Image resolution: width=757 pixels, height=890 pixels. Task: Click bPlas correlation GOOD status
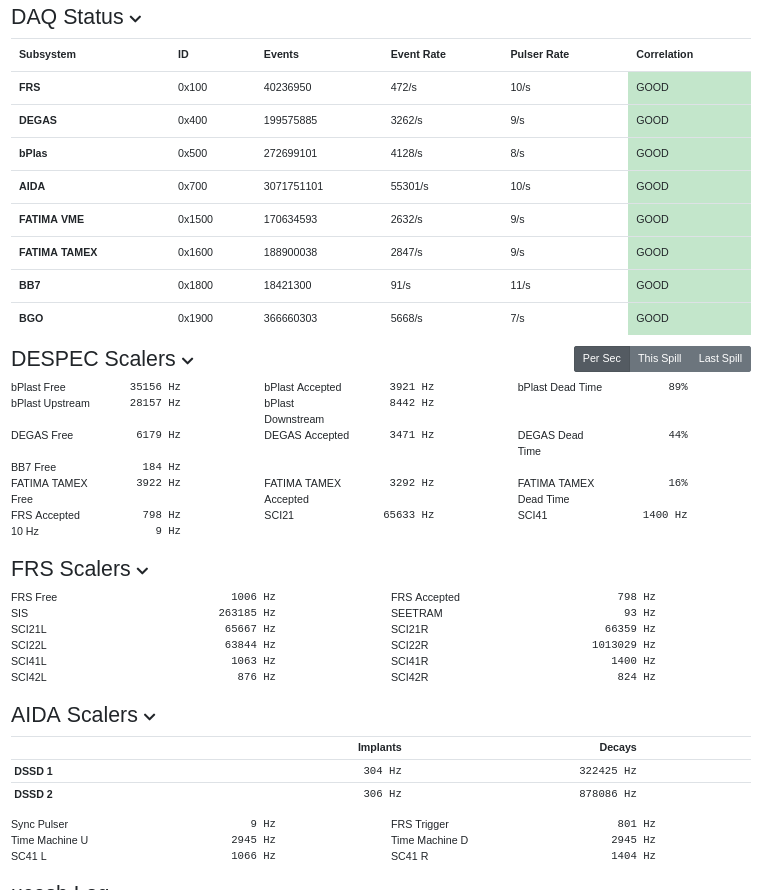click(689, 154)
